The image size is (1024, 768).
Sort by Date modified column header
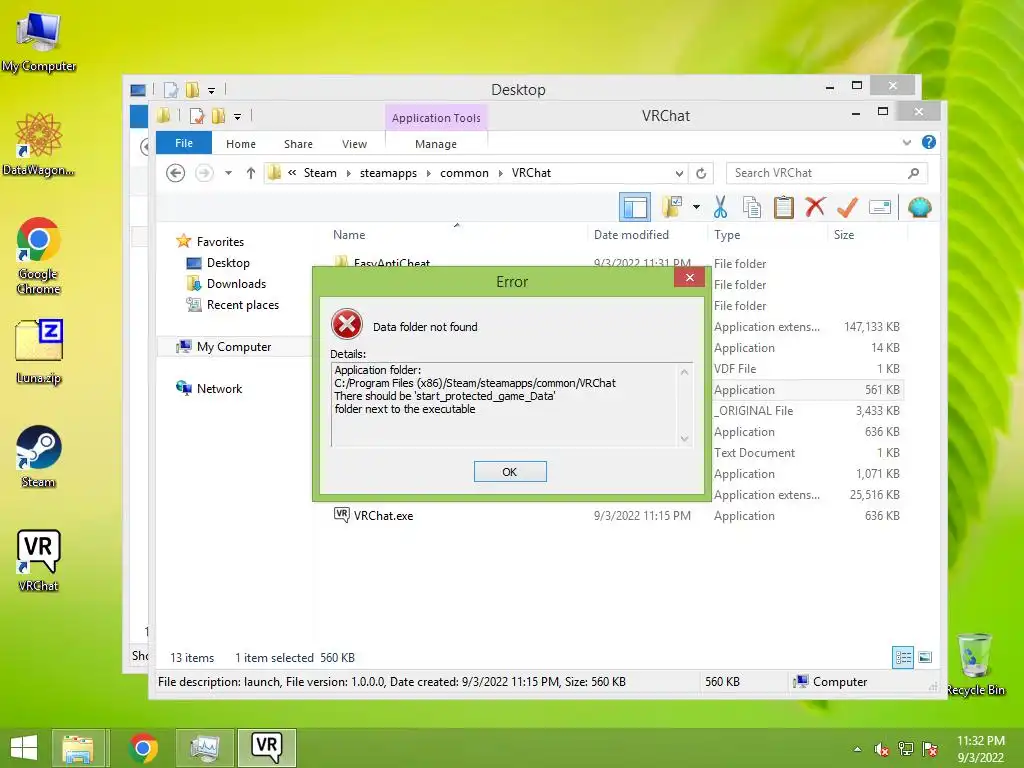click(x=631, y=235)
